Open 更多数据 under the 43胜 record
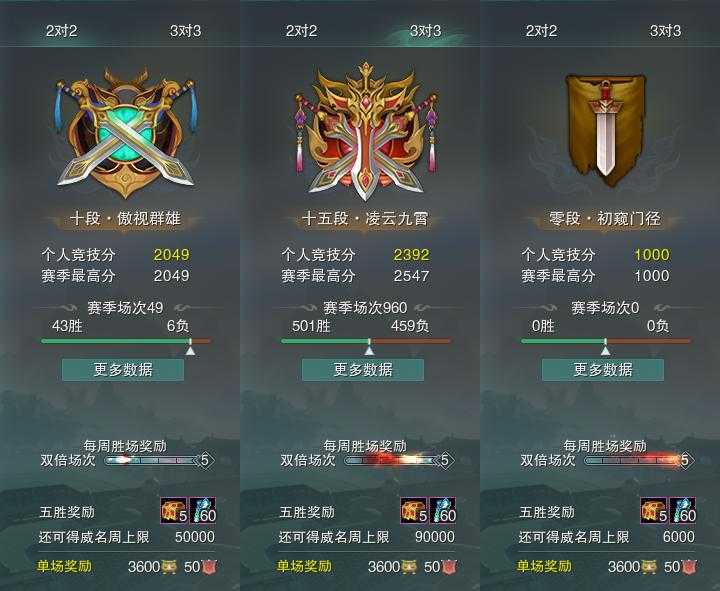Viewport: 720px width, 591px height. 123,370
